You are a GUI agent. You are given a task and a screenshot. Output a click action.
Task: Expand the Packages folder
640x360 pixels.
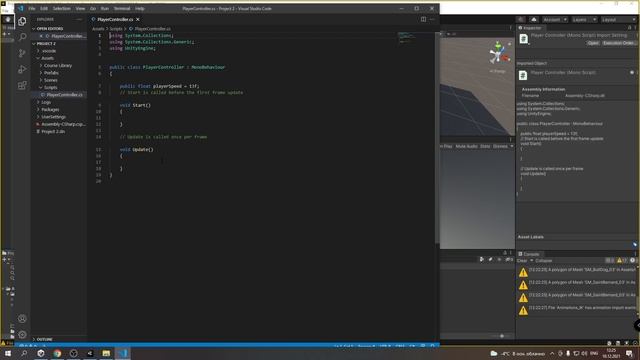tap(50, 110)
